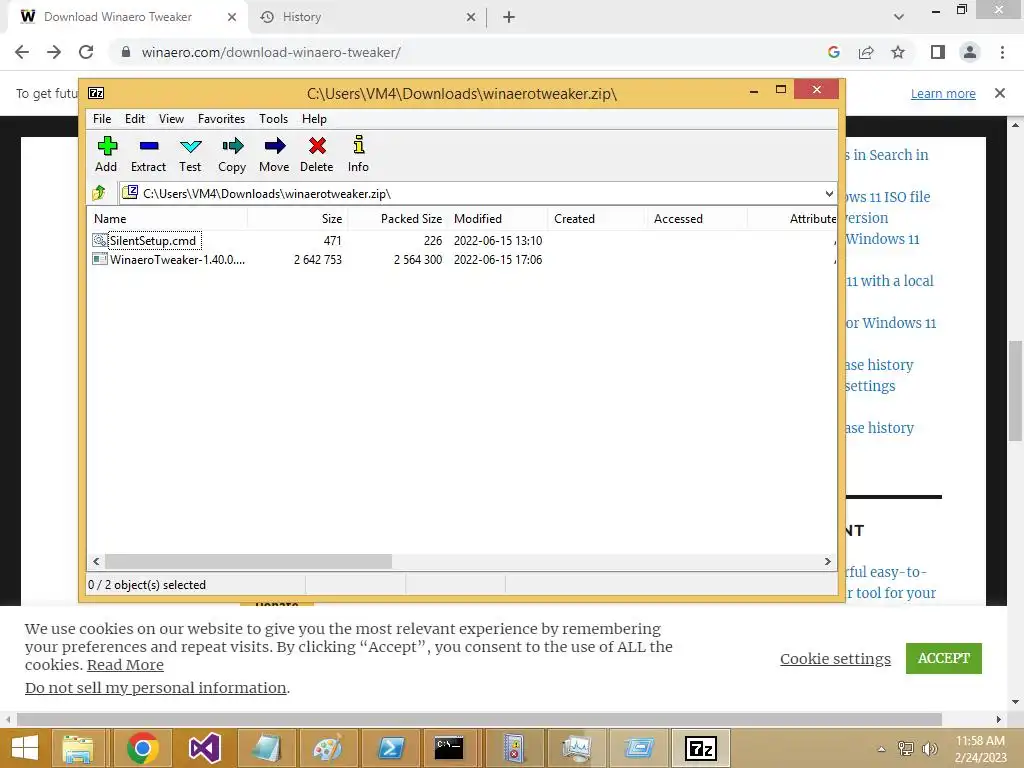Image resolution: width=1024 pixels, height=768 pixels.
Task: Reload the Chrome page
Action: pyautogui.click(x=86, y=52)
